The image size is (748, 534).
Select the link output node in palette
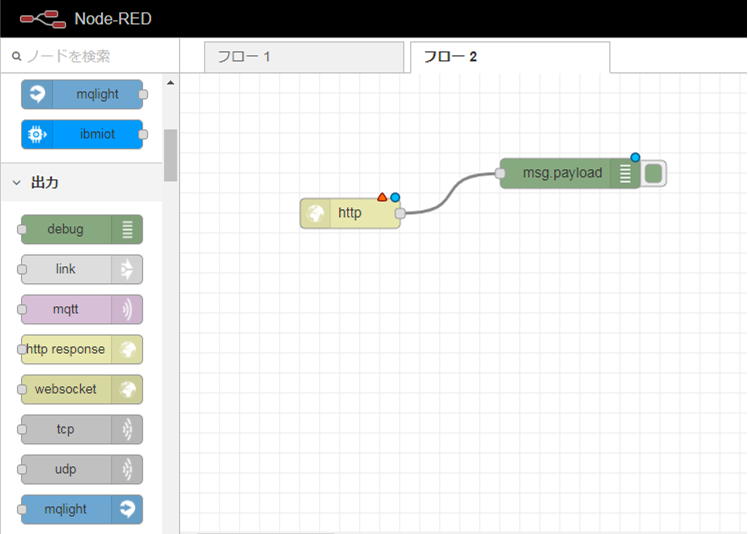(82, 270)
